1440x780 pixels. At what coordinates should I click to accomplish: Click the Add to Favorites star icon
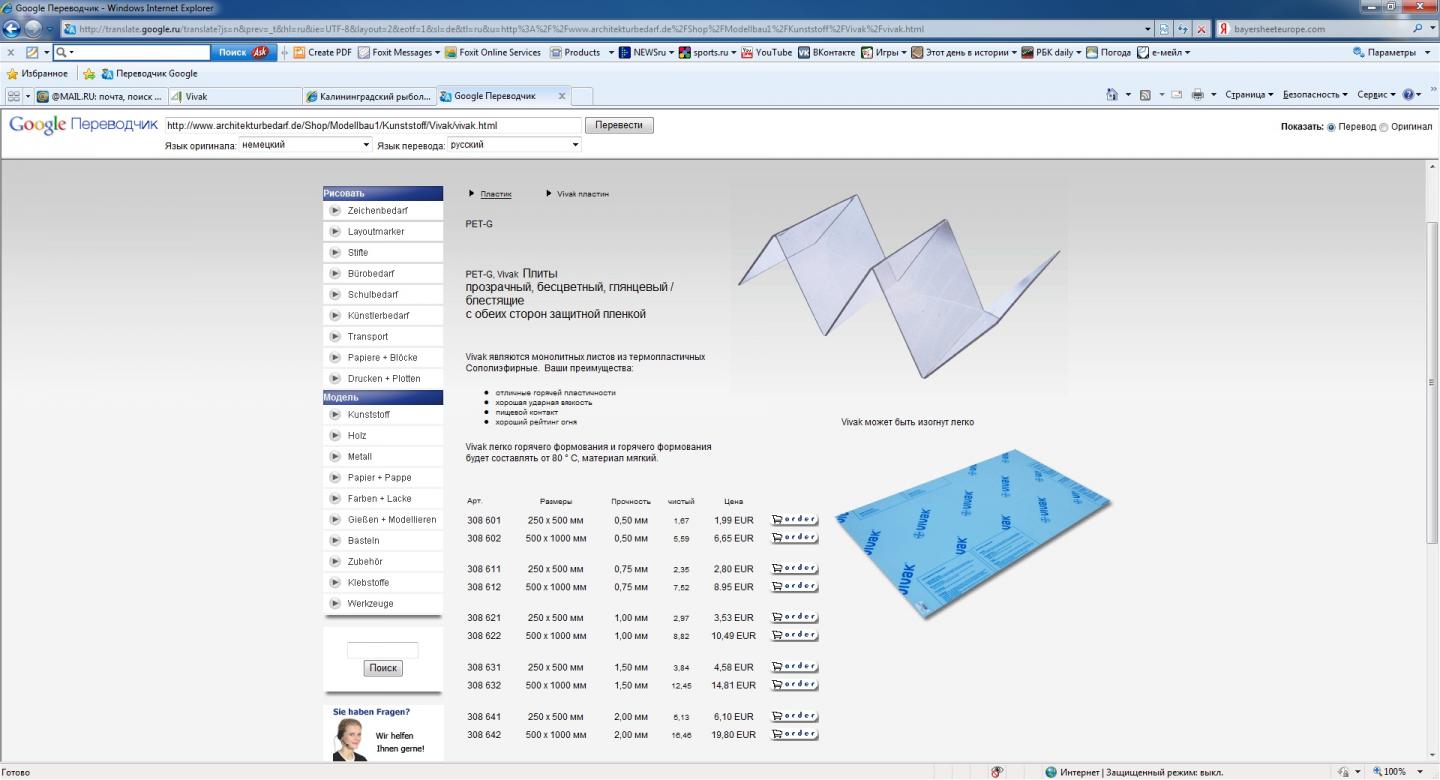(89, 74)
